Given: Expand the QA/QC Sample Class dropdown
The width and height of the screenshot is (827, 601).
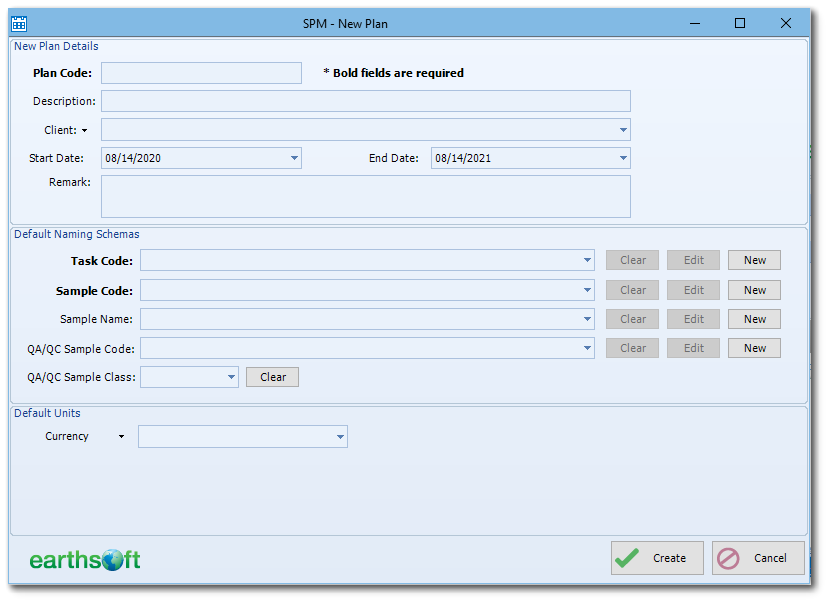Looking at the screenshot, I should click(230, 377).
